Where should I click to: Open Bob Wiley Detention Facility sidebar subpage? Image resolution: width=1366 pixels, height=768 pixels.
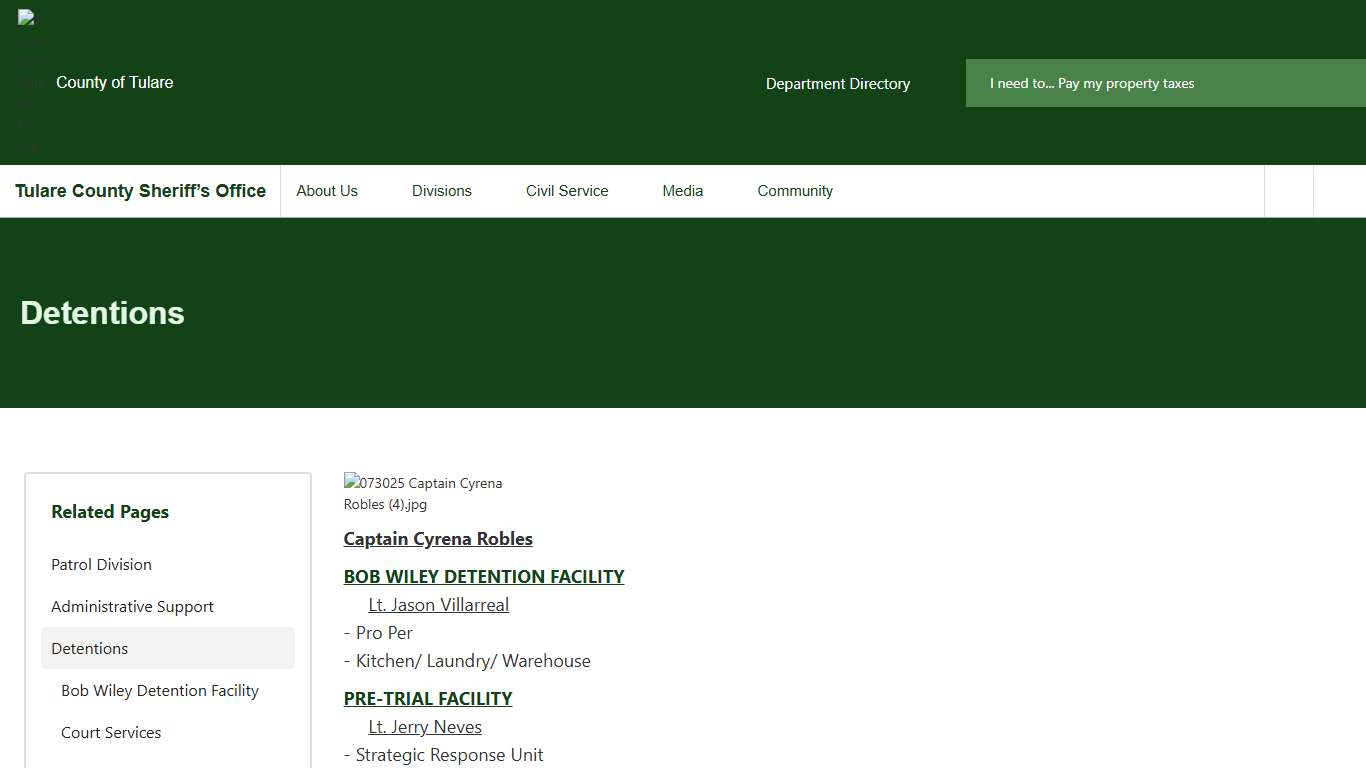(x=160, y=690)
